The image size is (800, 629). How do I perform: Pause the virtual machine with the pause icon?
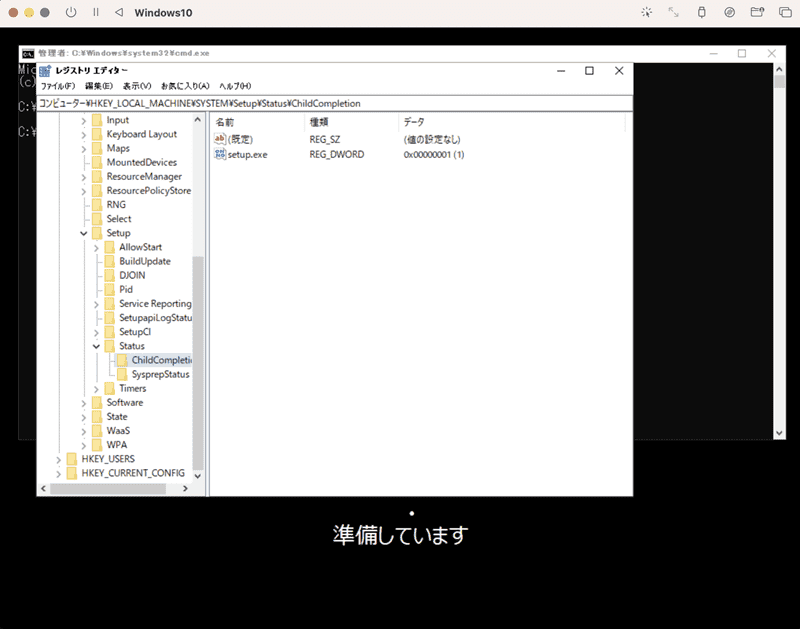(x=96, y=12)
